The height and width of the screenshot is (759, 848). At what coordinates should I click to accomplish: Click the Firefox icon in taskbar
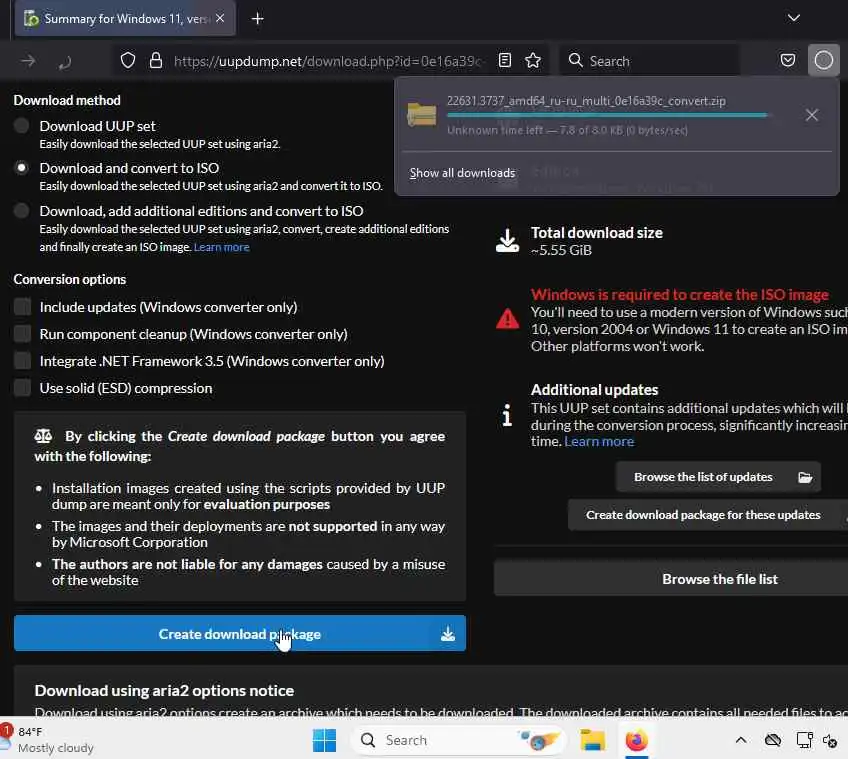[x=637, y=740]
